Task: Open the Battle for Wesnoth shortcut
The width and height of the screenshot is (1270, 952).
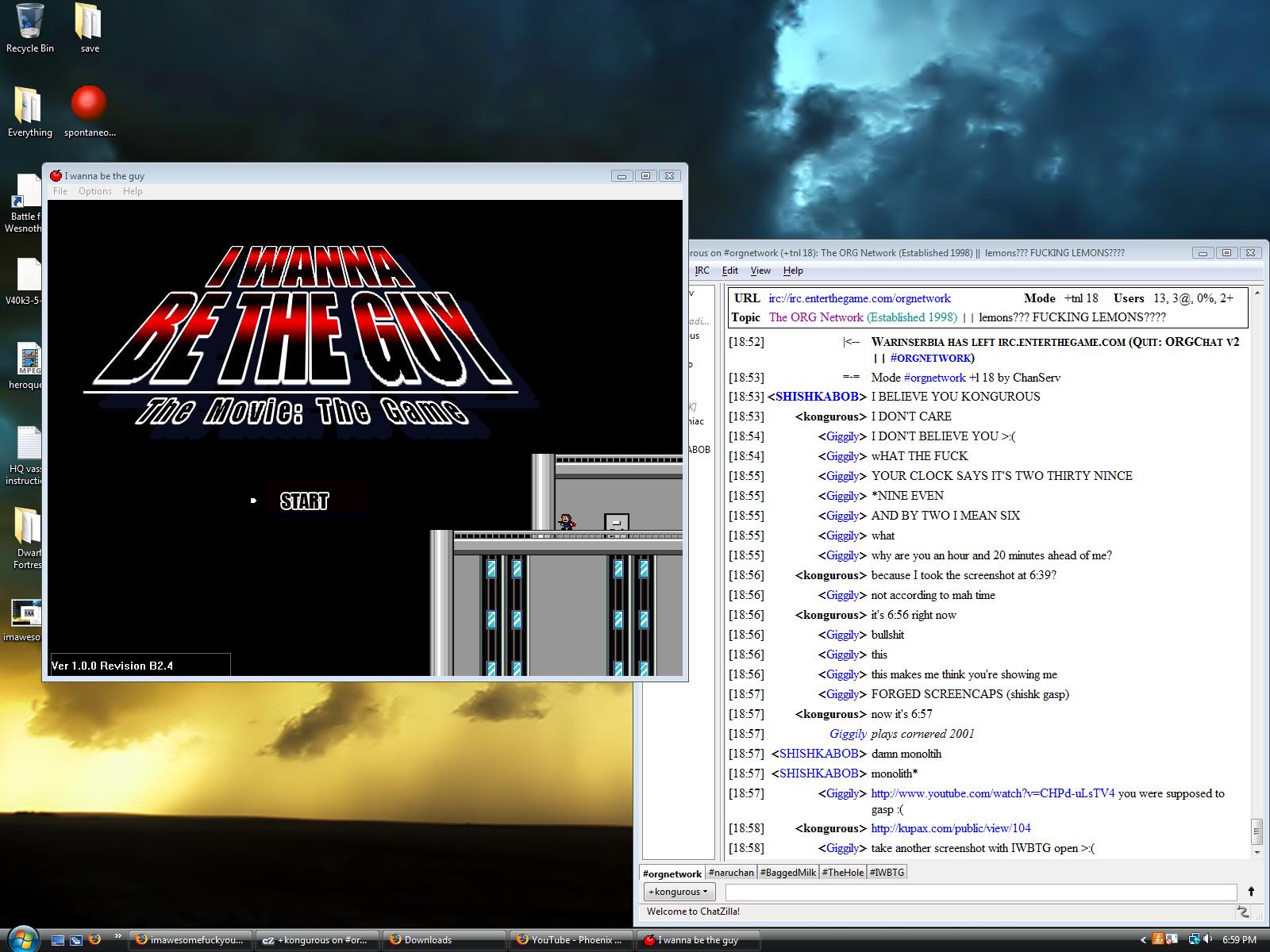Action: [24, 205]
